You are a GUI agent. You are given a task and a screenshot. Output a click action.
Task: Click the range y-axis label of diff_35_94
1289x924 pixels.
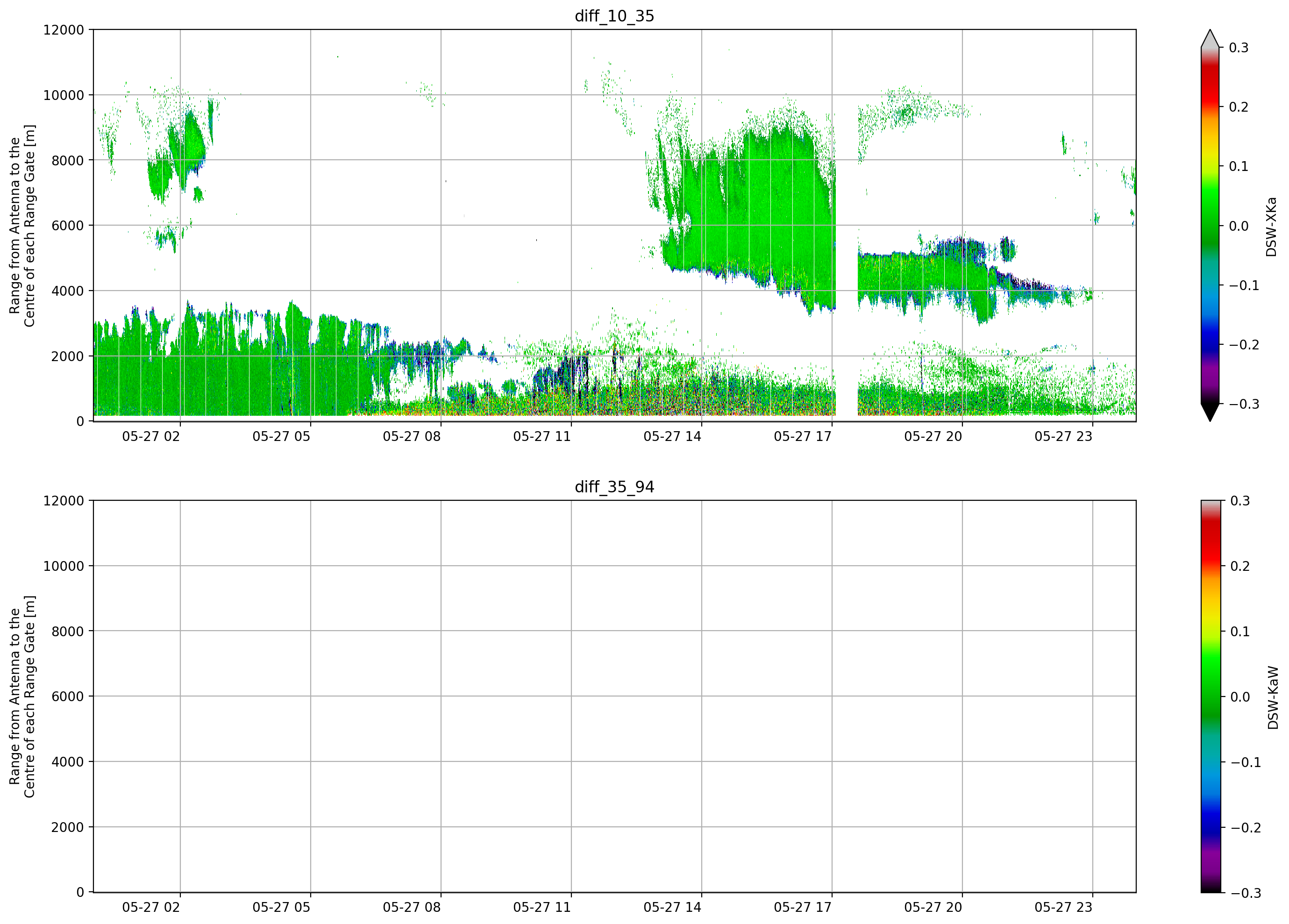coord(22,697)
